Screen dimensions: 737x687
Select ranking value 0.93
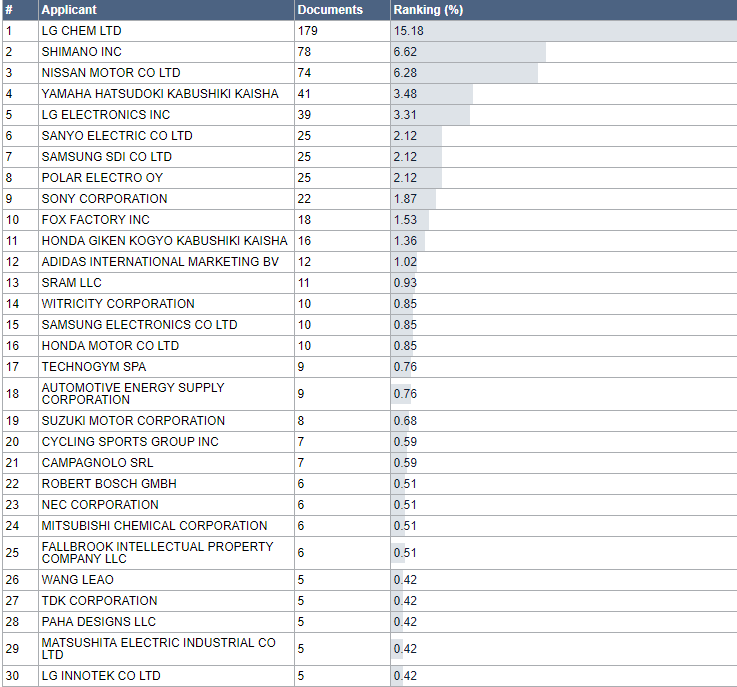(405, 283)
